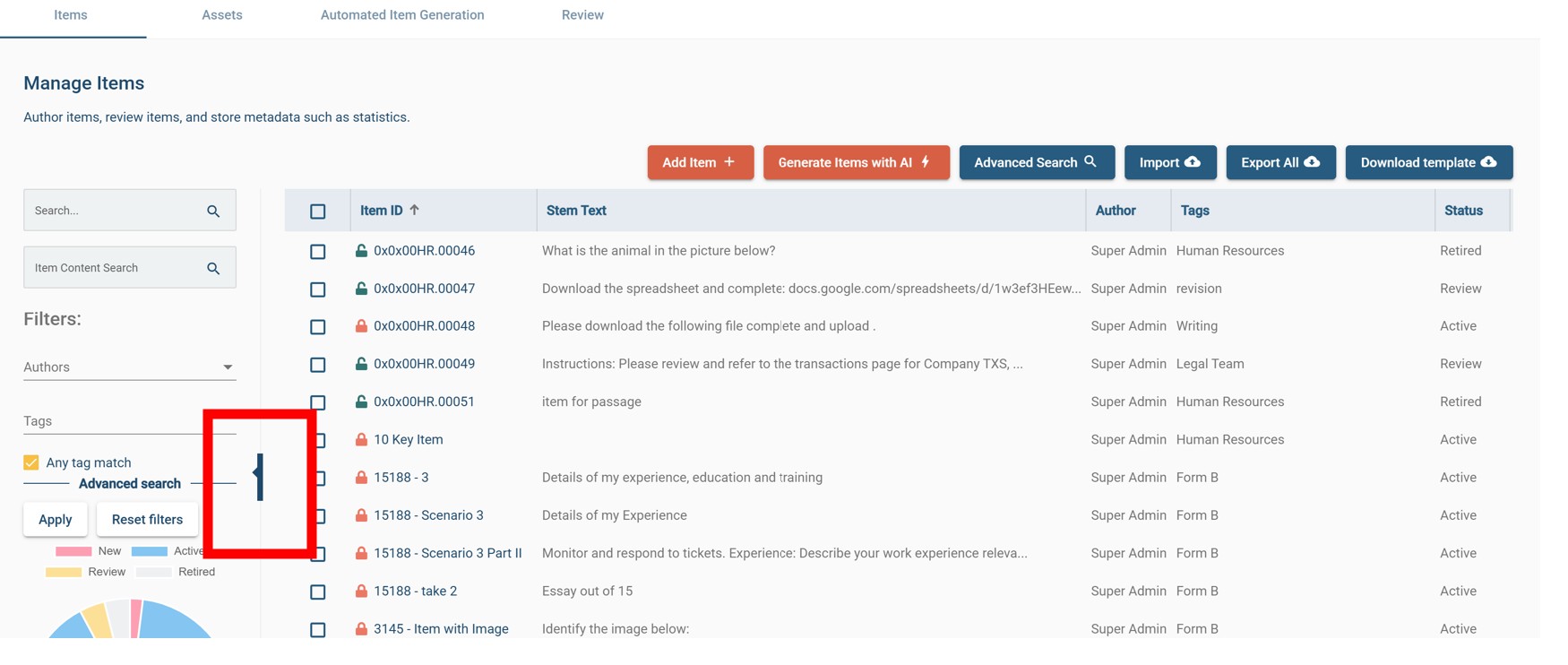1568x665 pixels.
Task: Switch to the Assets tab
Action: tap(222, 15)
